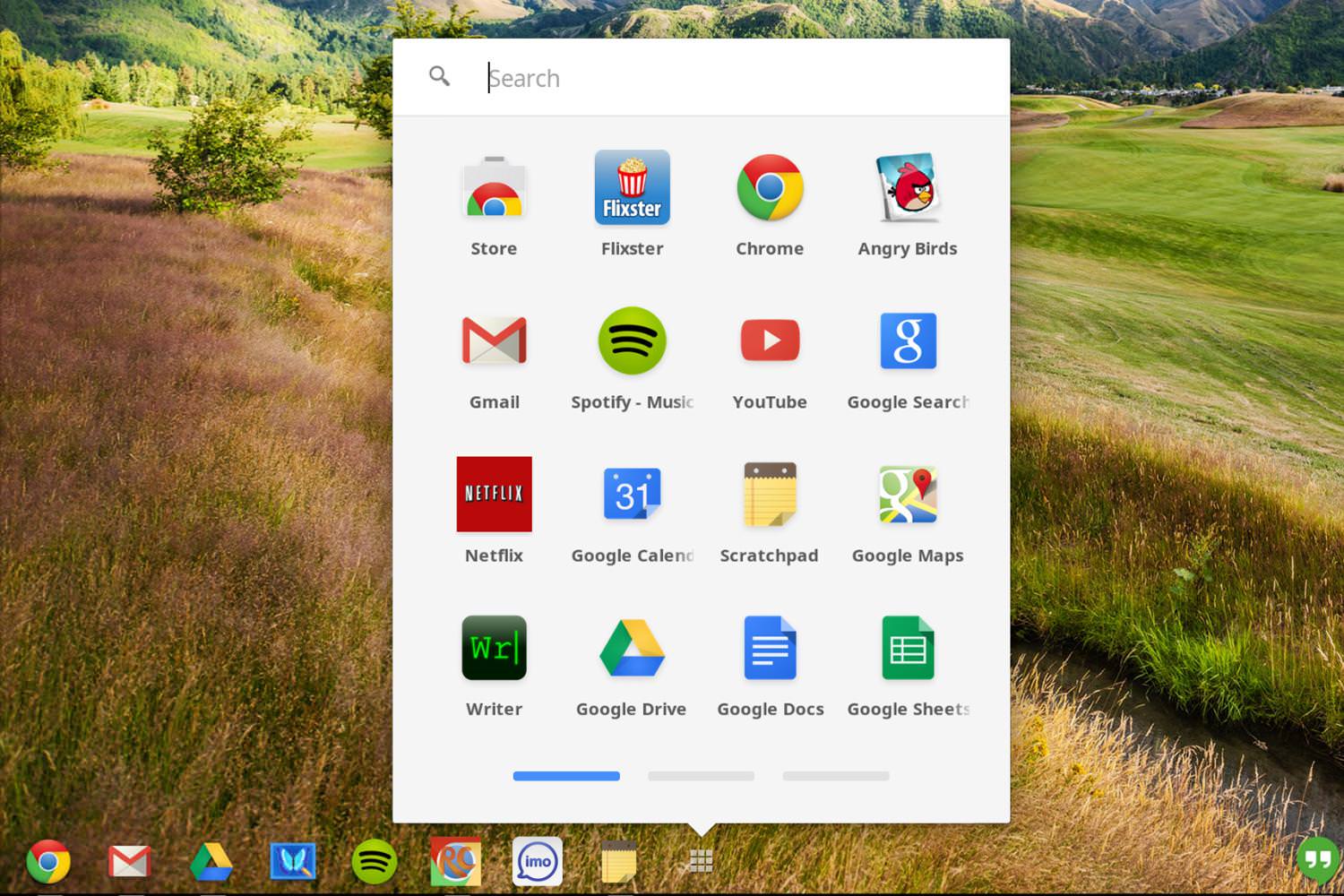Screen dimensions: 1344x896
Task: Open imo from the shelf
Action: pyautogui.click(x=537, y=860)
